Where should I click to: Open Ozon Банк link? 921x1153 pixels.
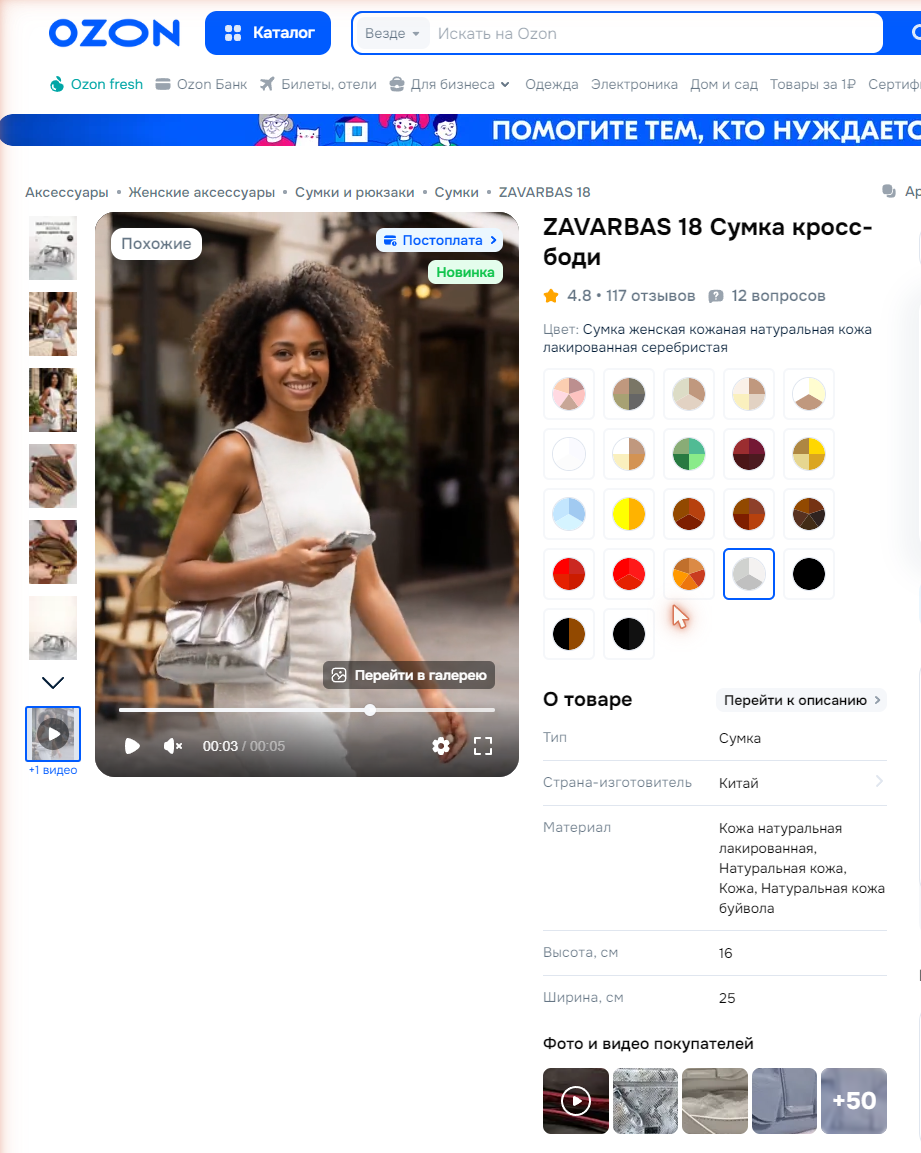tap(202, 85)
